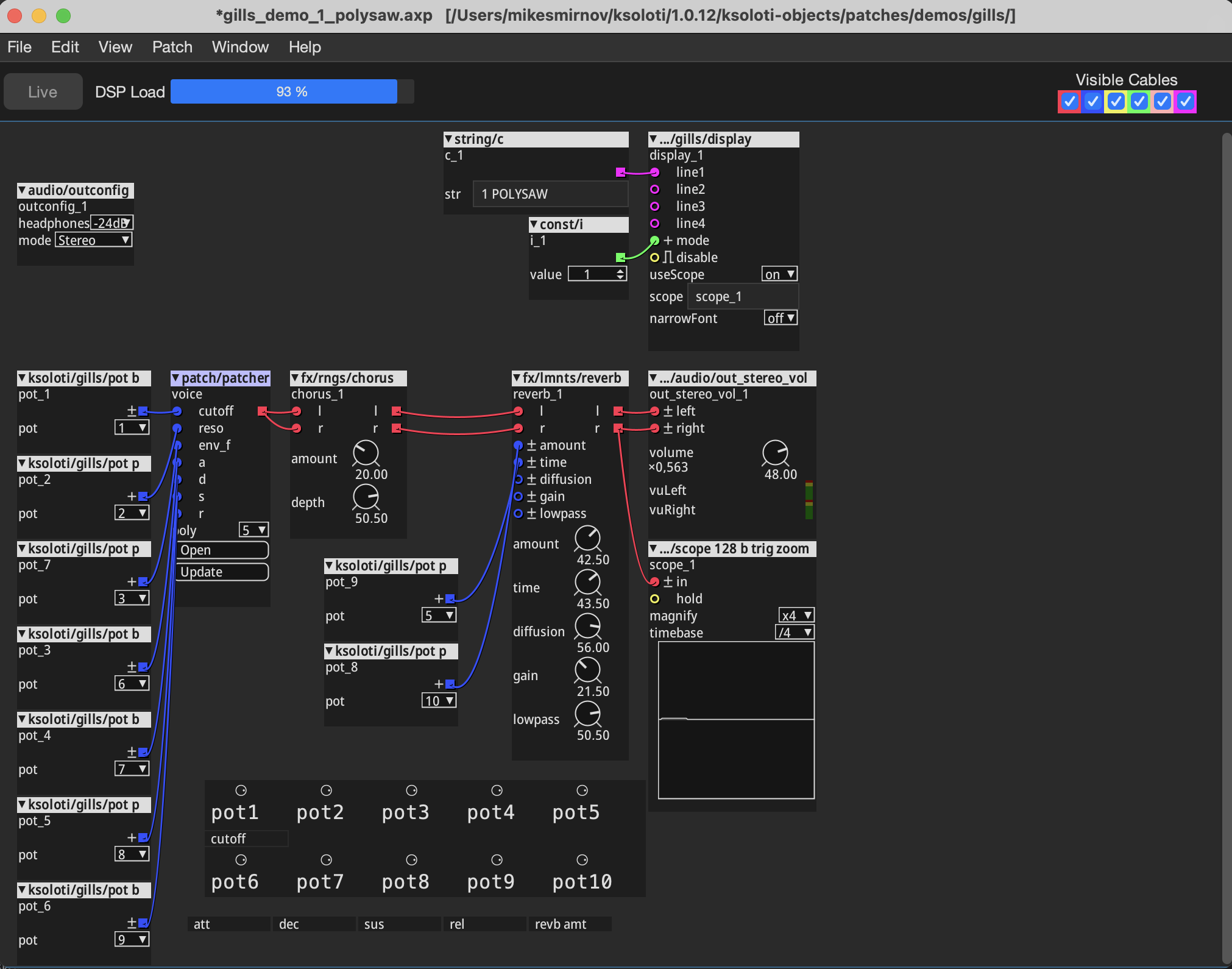Click the reverb_1 left output outlet
1232x969 pixels.
pyautogui.click(x=618, y=411)
